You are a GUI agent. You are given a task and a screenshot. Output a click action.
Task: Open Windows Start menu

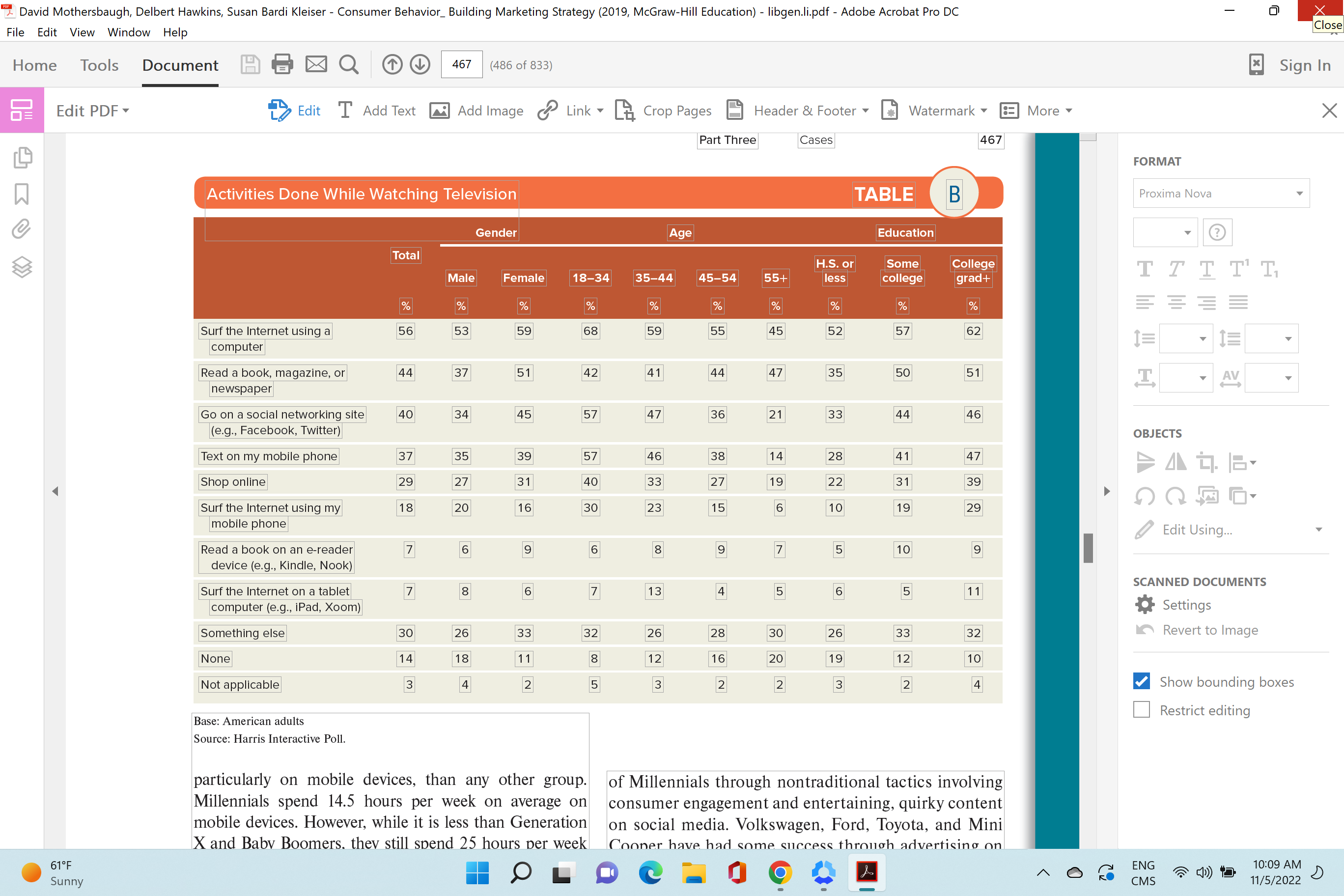(477, 872)
